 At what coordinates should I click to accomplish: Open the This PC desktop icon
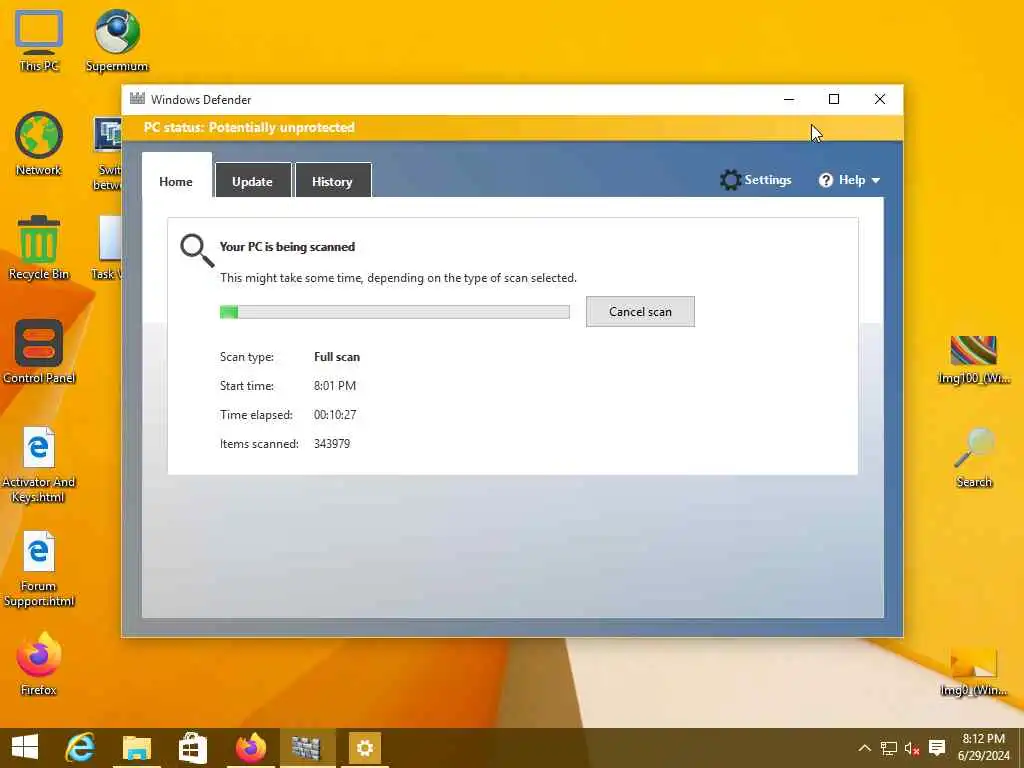pos(39,39)
